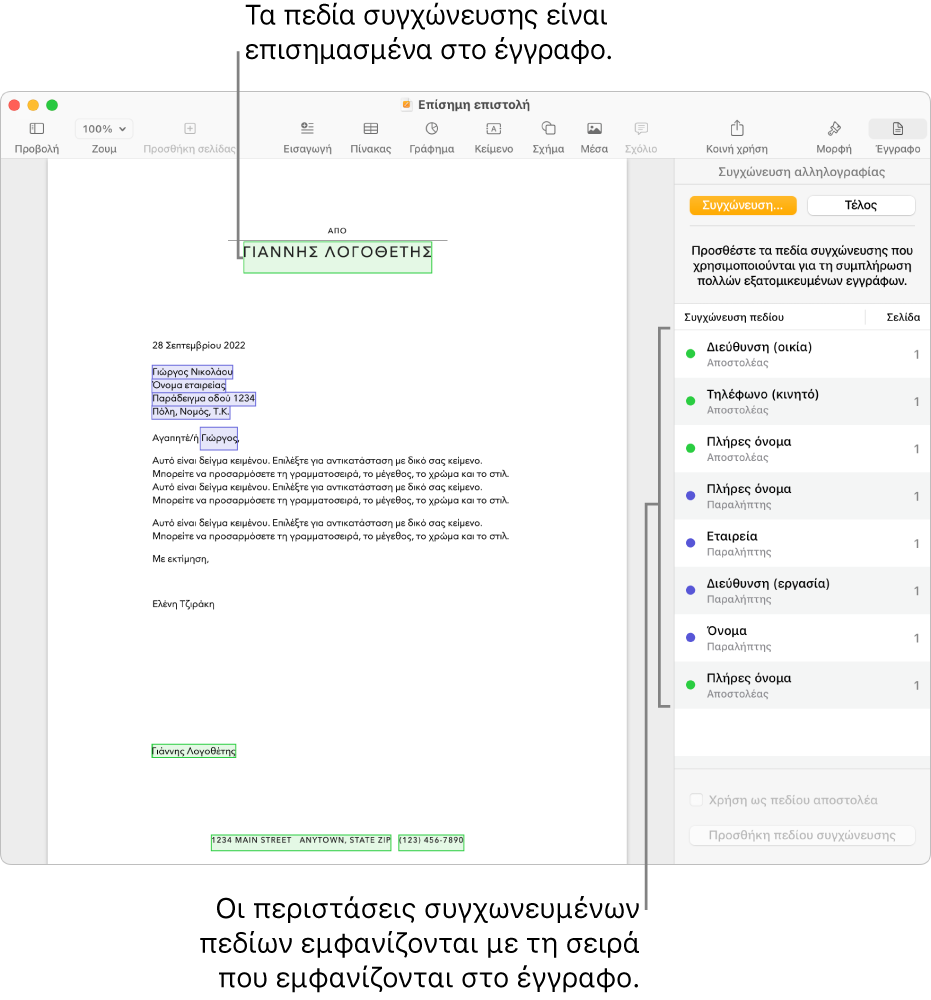The height and width of the screenshot is (1000, 931).
Task: Show the Μορφή format inspector
Action: tap(834, 129)
